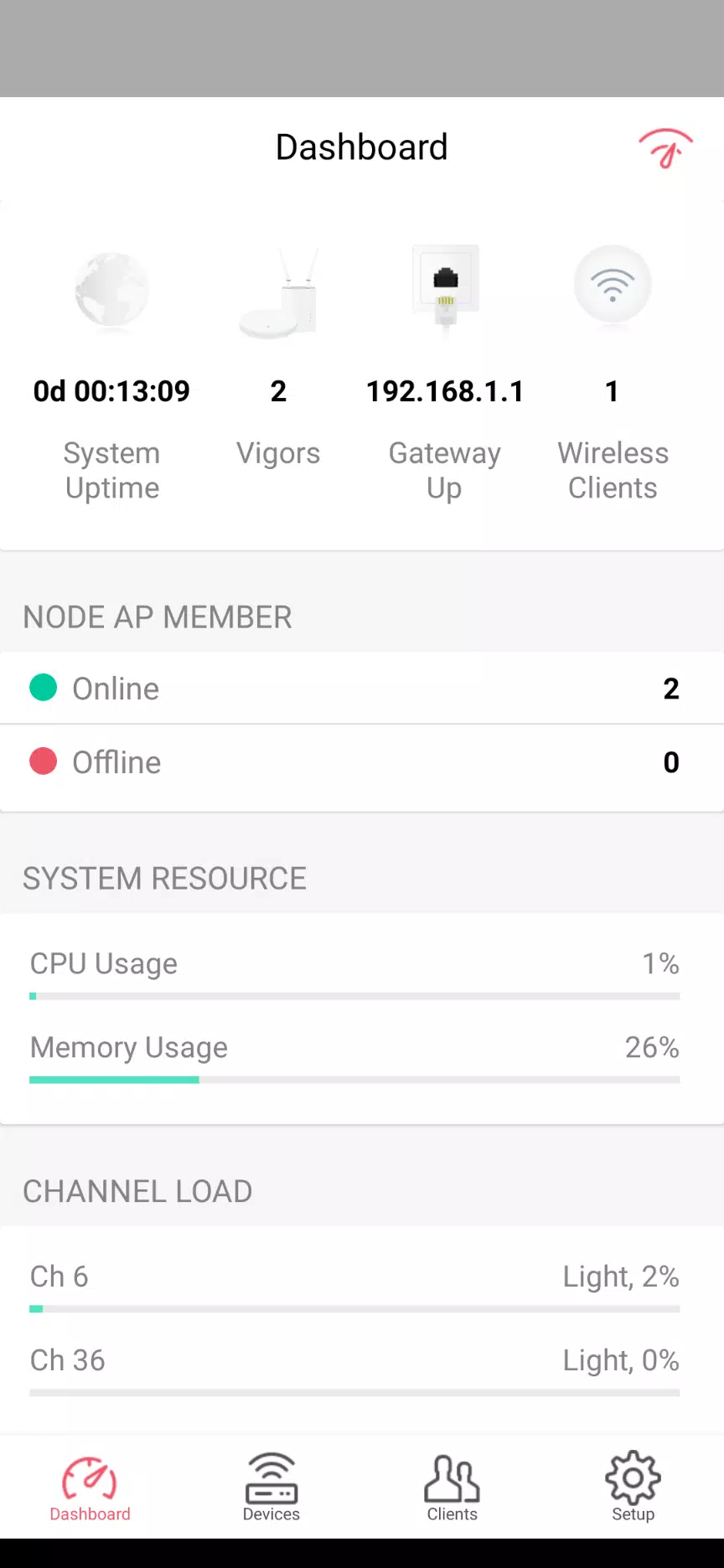This screenshot has width=724, height=1568.
Task: Select the Dashboard tab
Action: 90,1487
